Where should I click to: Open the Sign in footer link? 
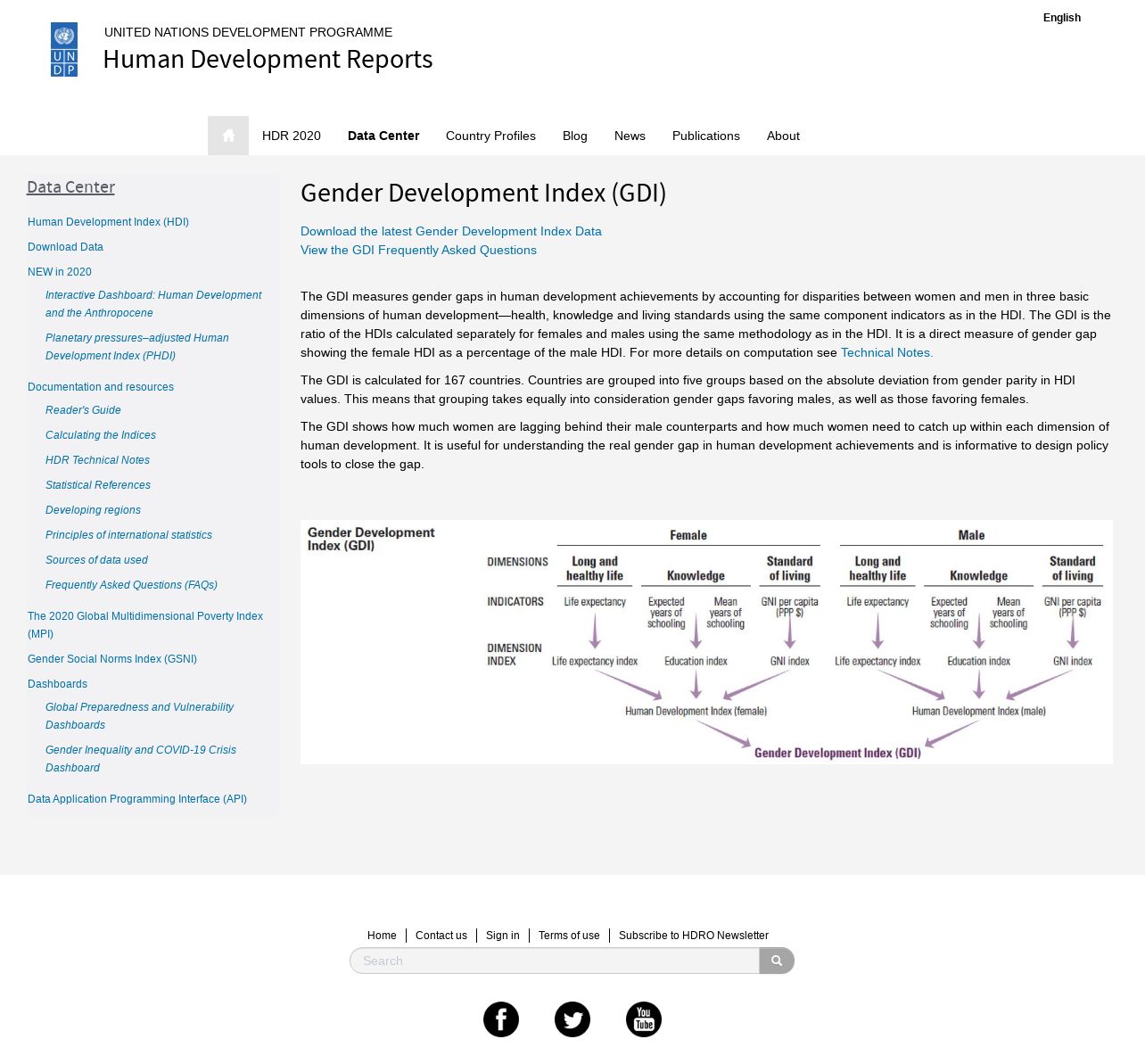[x=502, y=936]
